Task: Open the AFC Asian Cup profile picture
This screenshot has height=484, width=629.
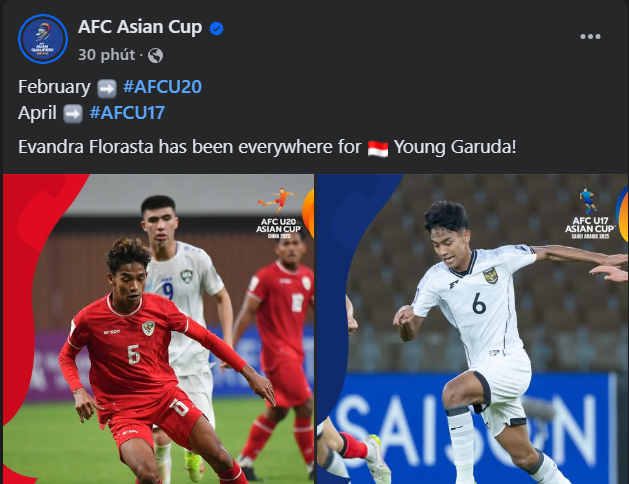Action: [43, 39]
